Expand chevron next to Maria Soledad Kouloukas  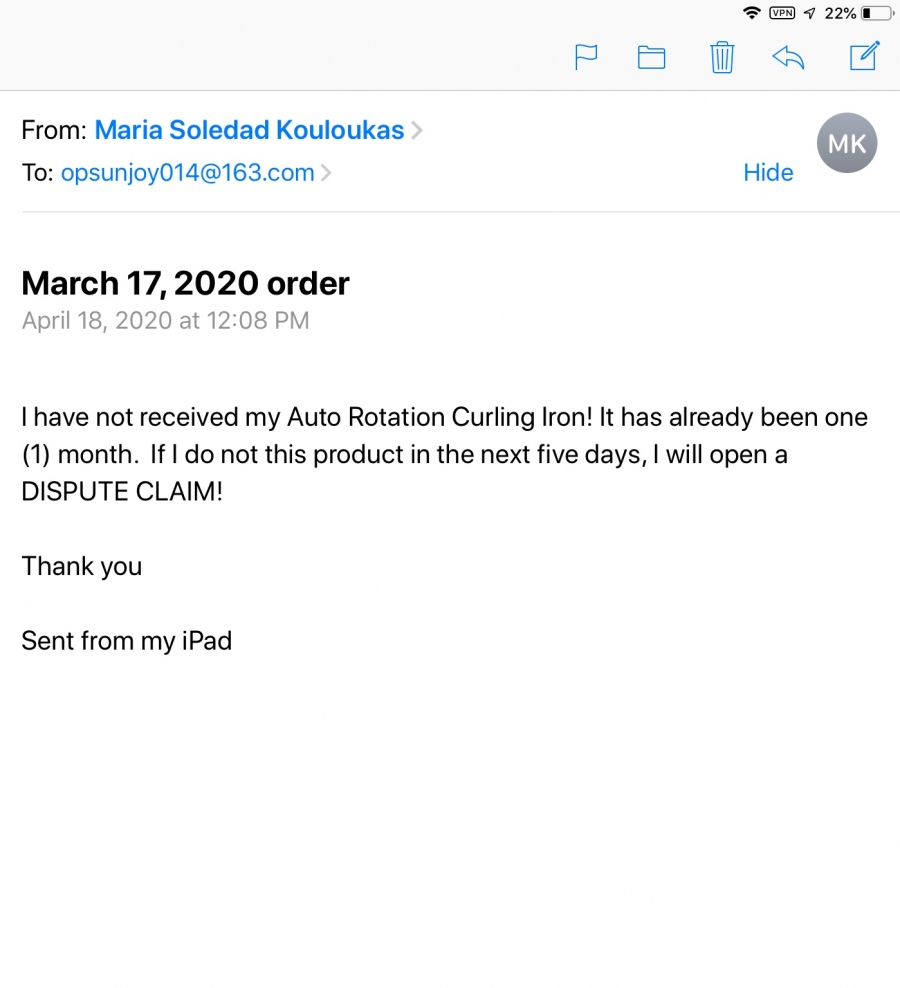[x=417, y=130]
